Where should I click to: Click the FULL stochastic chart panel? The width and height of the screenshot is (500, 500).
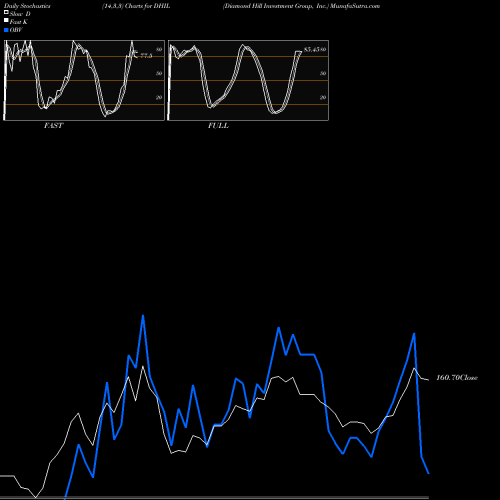(248, 80)
